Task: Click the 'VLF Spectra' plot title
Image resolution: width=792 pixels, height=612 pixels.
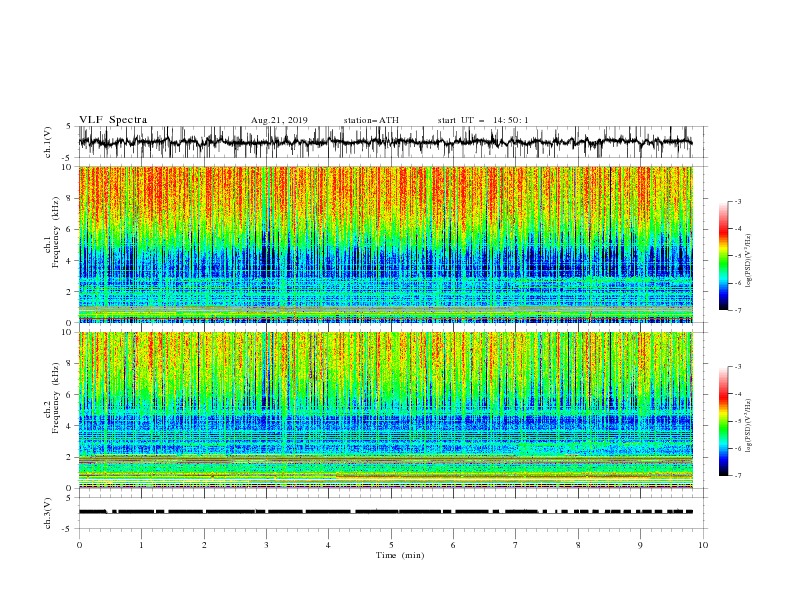Action: point(113,120)
